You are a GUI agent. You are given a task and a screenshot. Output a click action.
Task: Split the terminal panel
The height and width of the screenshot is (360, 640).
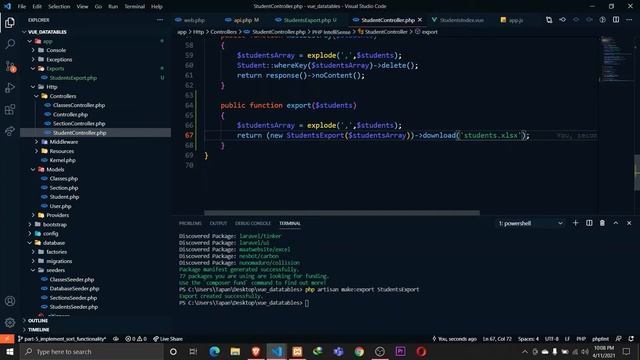tap(589, 223)
